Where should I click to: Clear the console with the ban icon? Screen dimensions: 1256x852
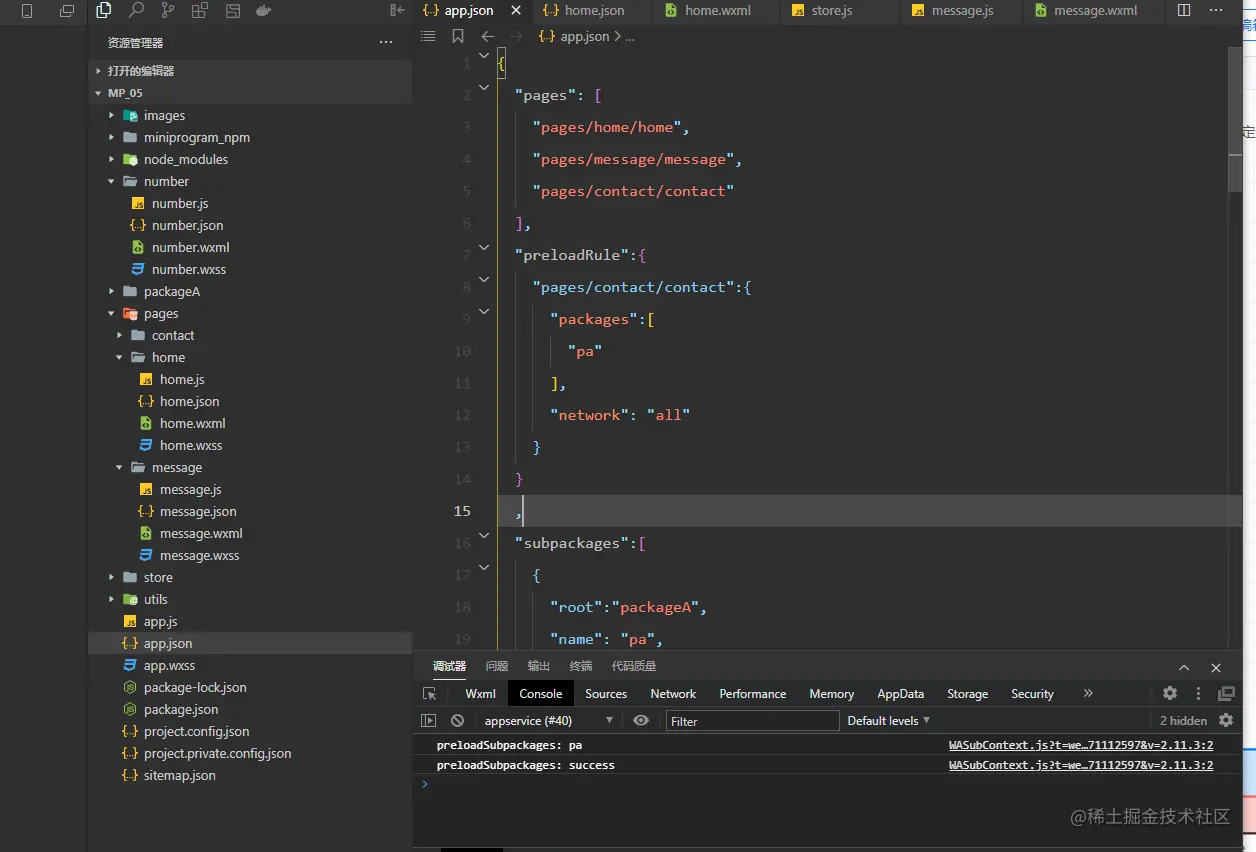(457, 720)
